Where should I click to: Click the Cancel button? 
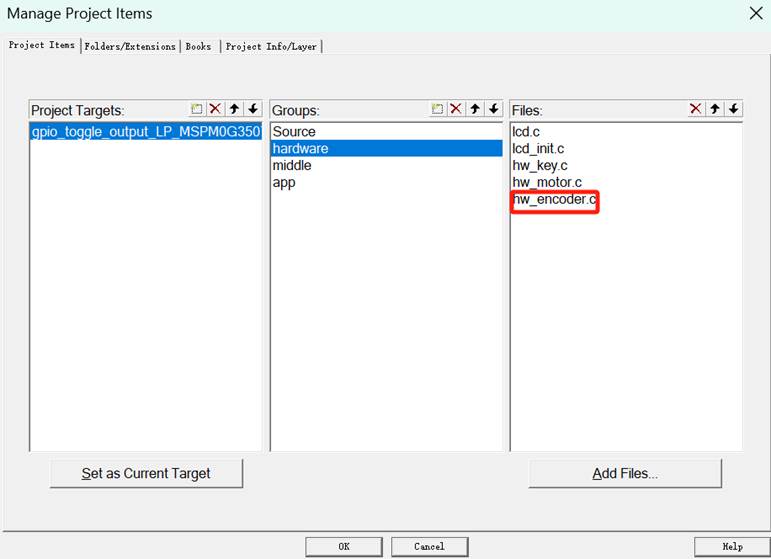coord(429,547)
